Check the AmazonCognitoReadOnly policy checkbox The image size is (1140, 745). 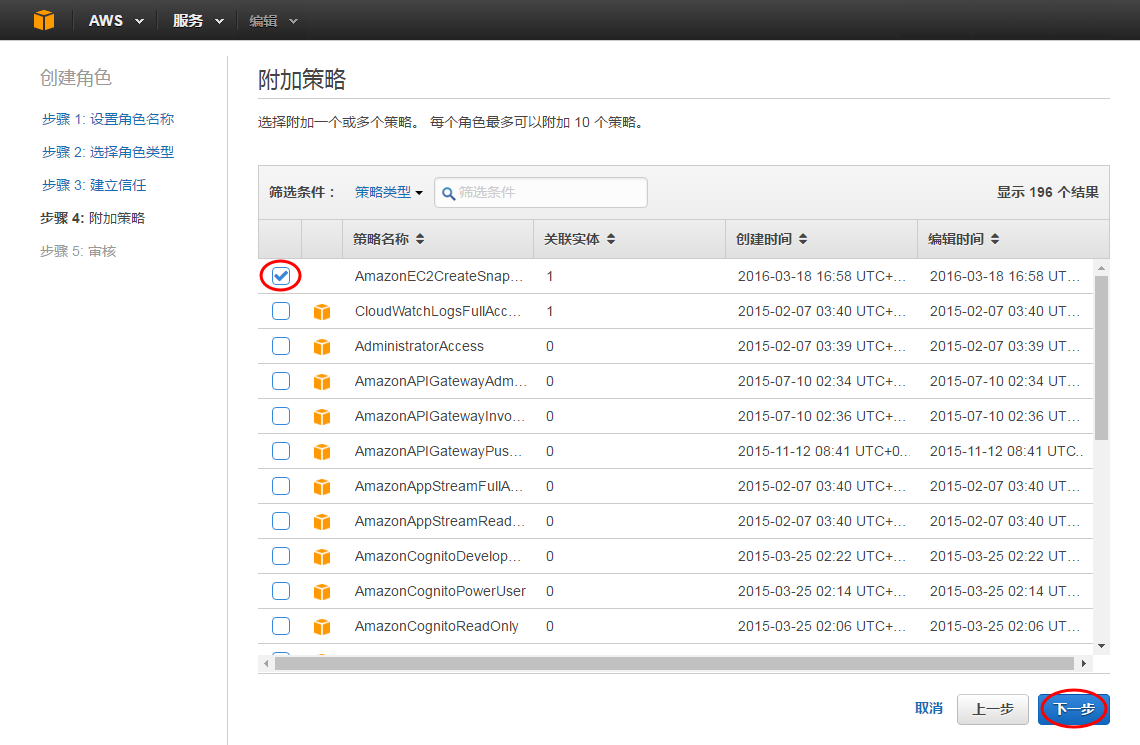coord(281,626)
